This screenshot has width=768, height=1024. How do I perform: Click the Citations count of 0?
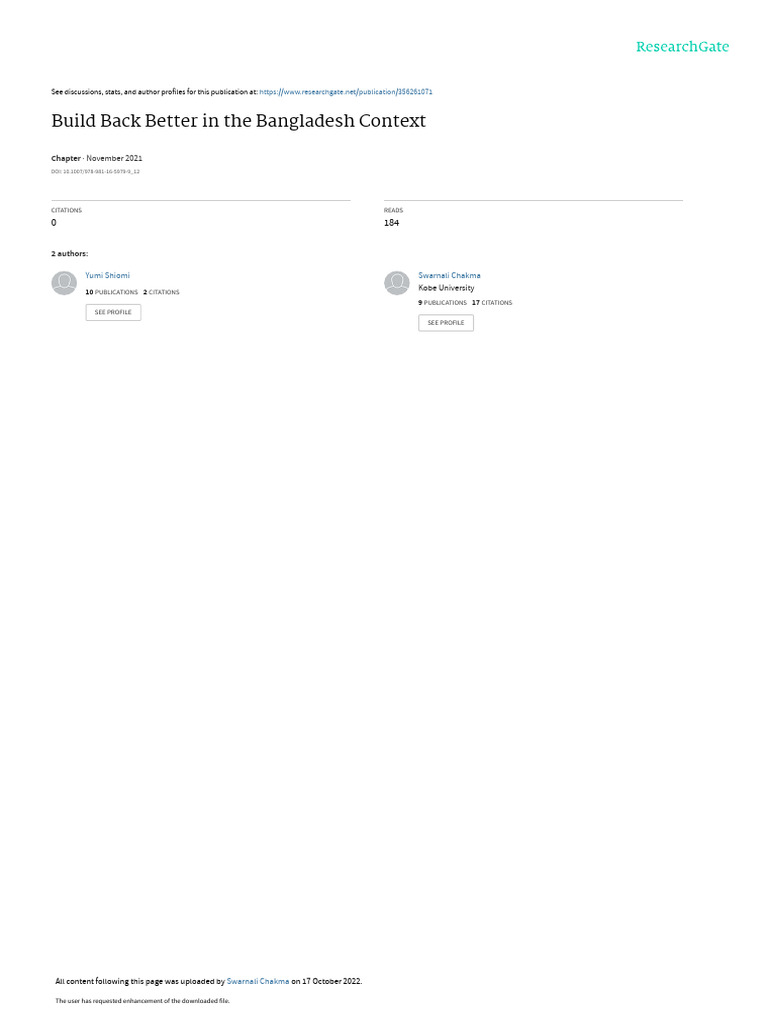(54, 223)
